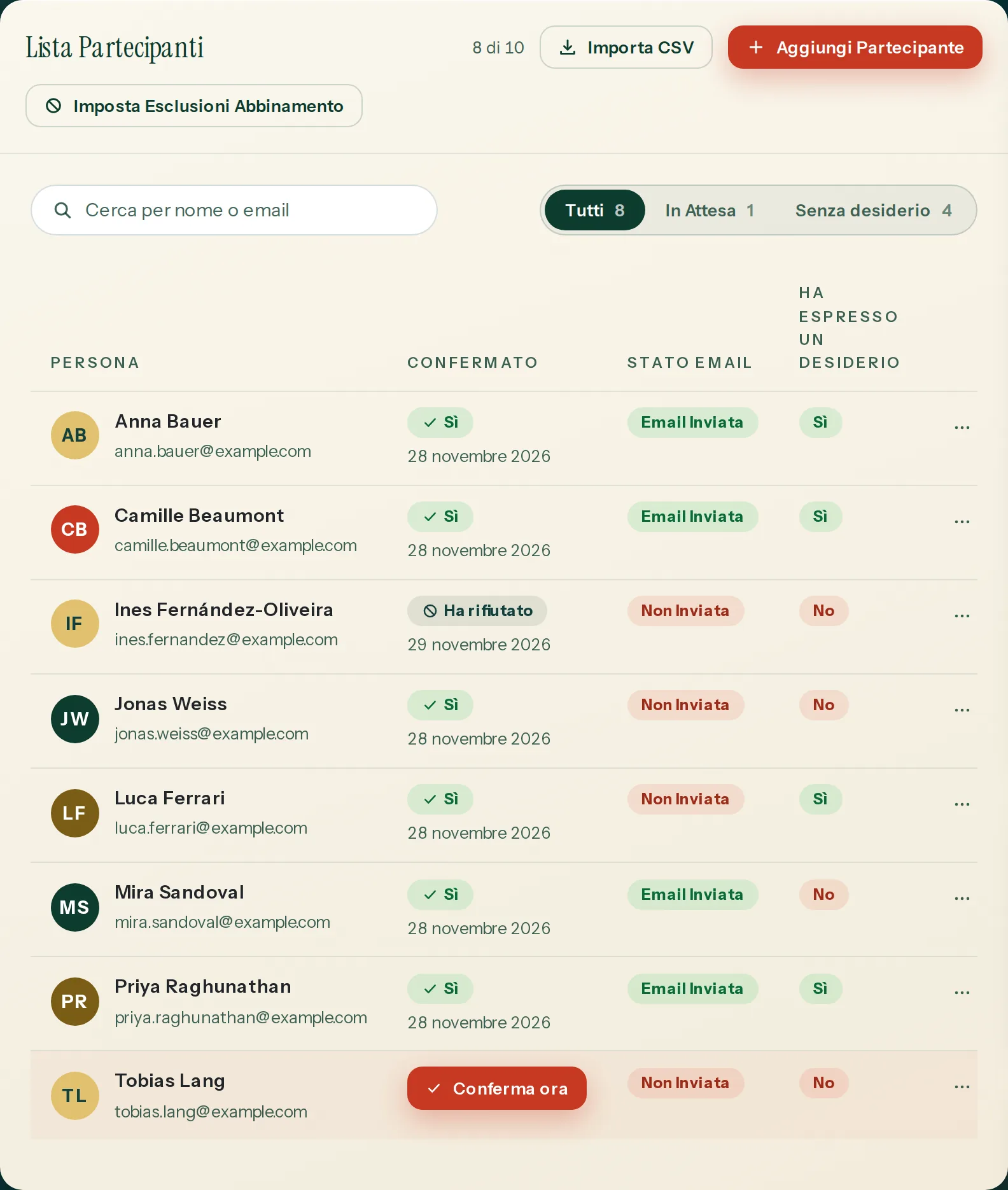Click the Ha rifiutato badge for Ines
This screenshot has width=1008, height=1190.
[477, 611]
